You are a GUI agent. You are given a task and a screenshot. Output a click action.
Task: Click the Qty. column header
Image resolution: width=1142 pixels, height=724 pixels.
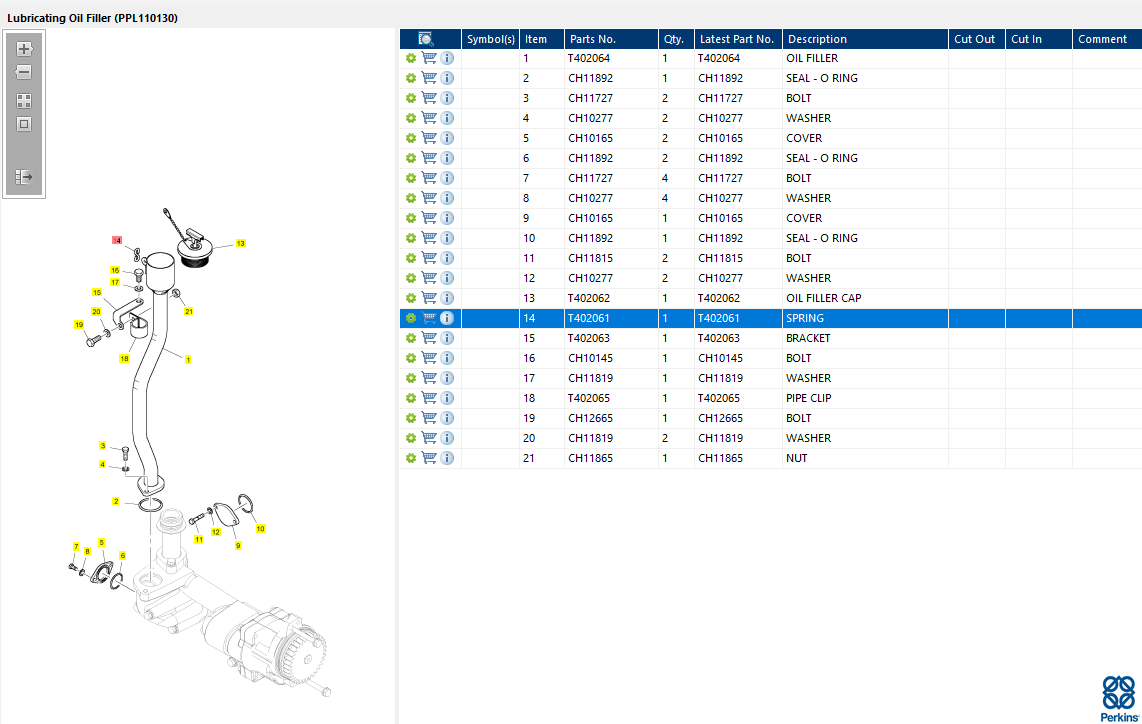point(676,39)
